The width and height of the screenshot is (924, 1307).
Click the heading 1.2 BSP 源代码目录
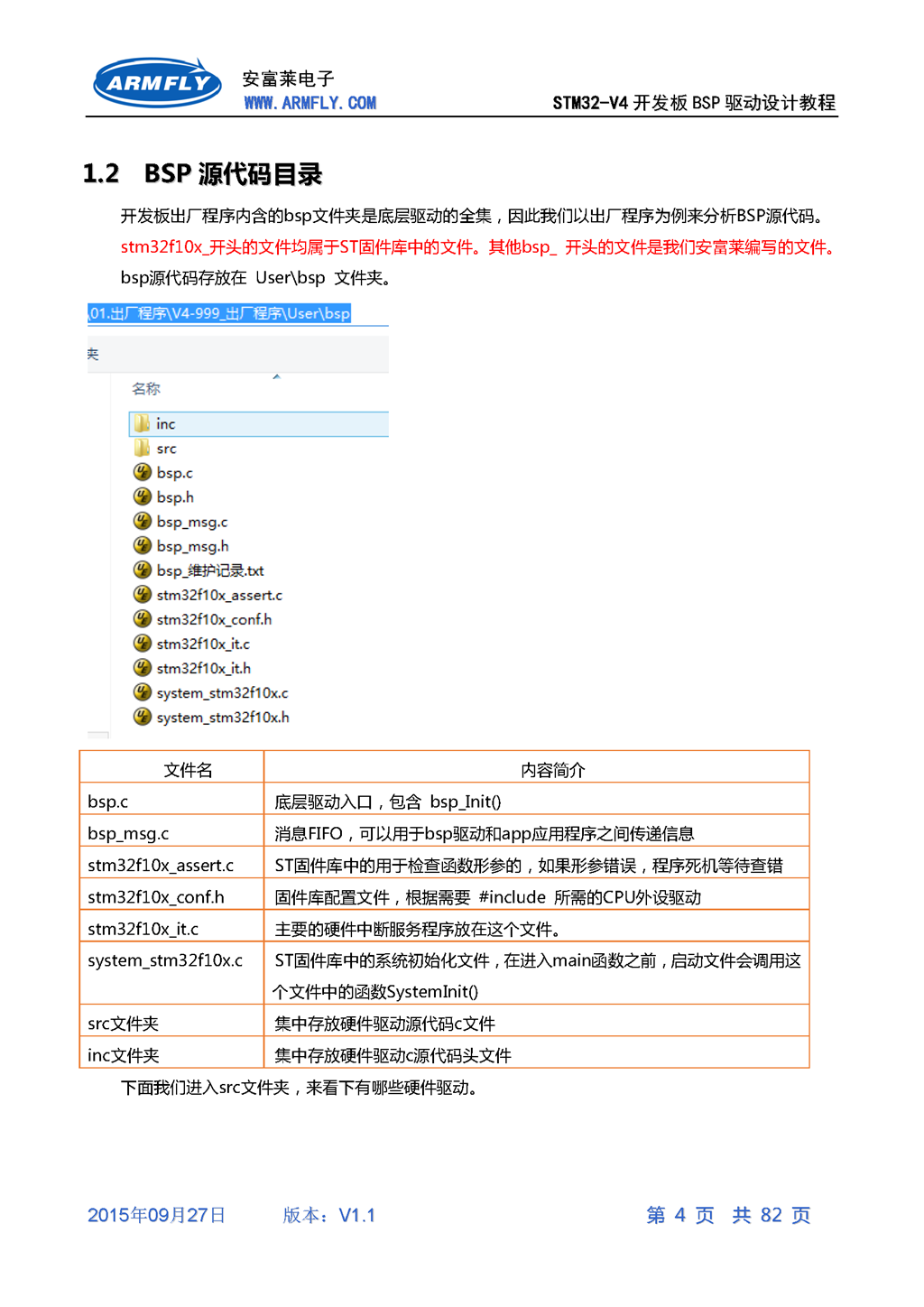(202, 173)
